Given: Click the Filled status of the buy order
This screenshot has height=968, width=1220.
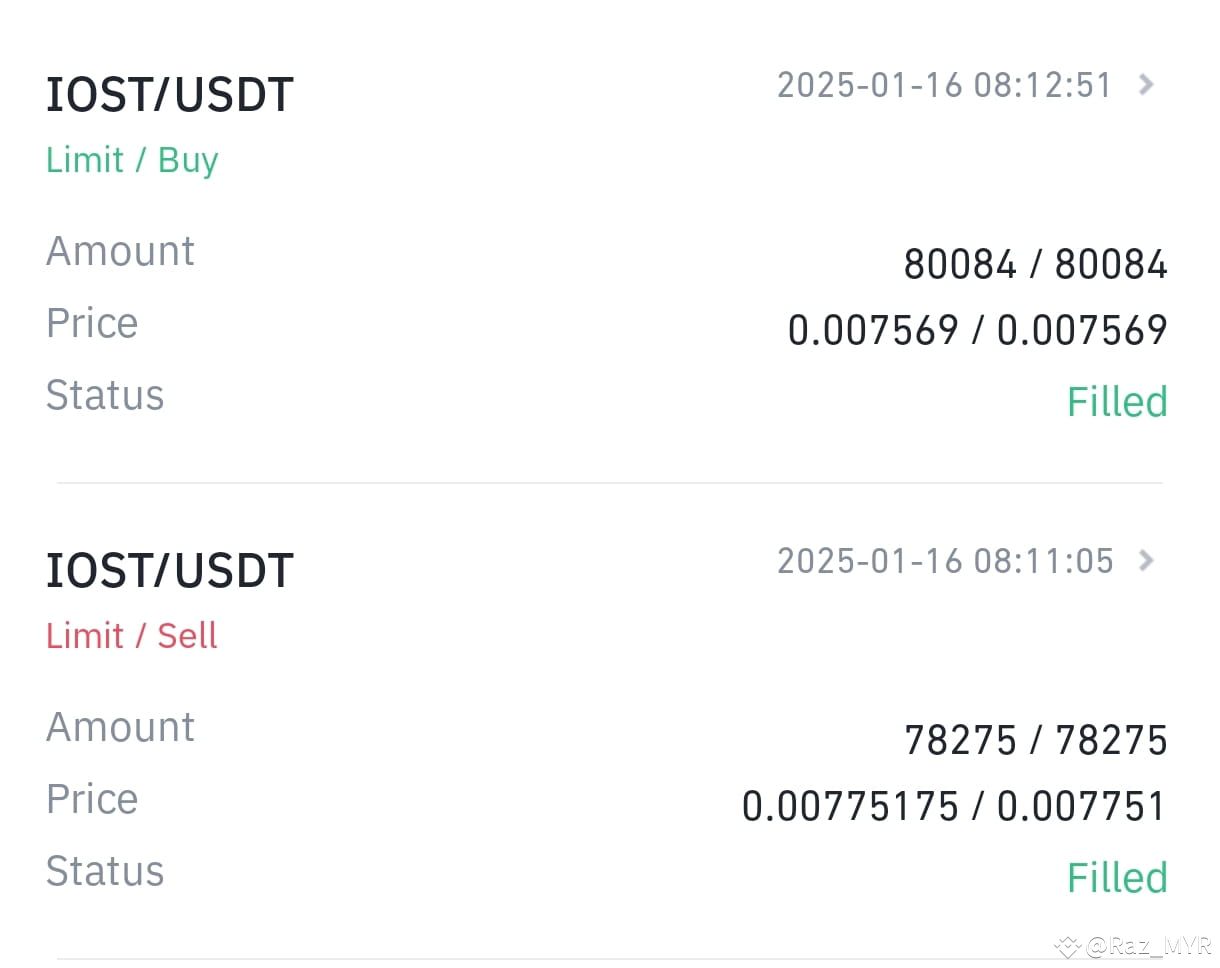Looking at the screenshot, I should [x=1118, y=401].
